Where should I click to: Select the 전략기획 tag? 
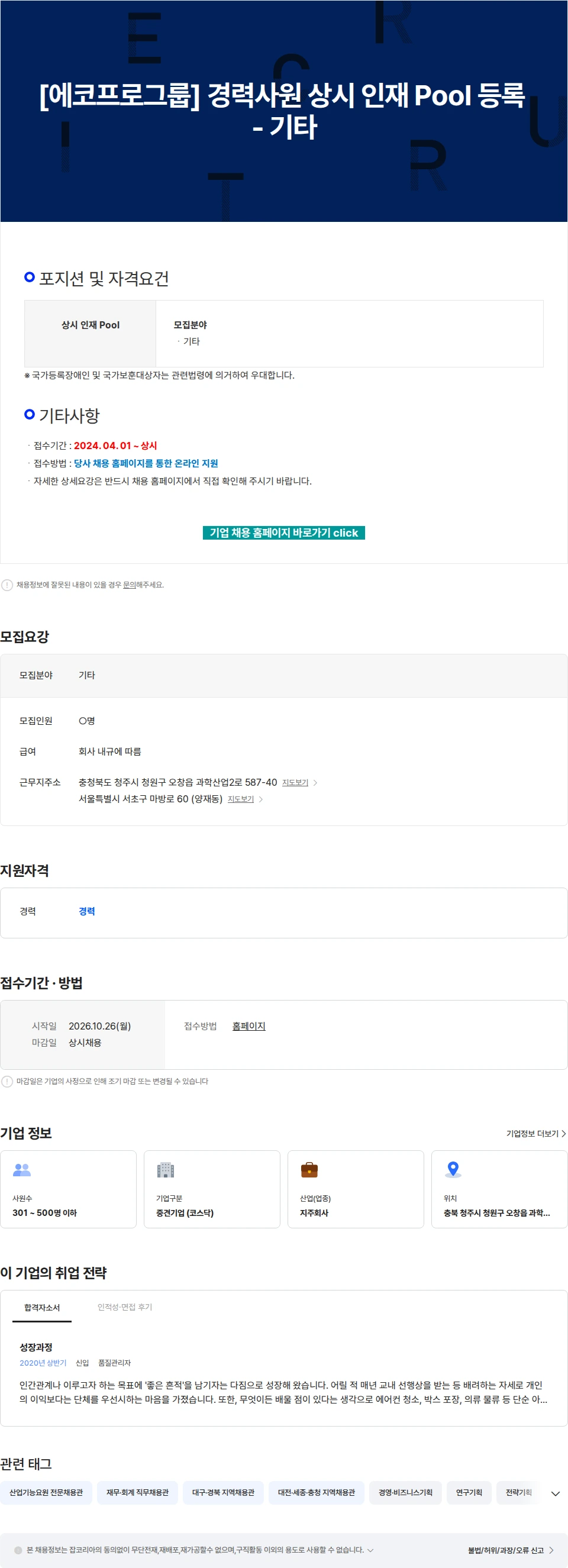519,1492
